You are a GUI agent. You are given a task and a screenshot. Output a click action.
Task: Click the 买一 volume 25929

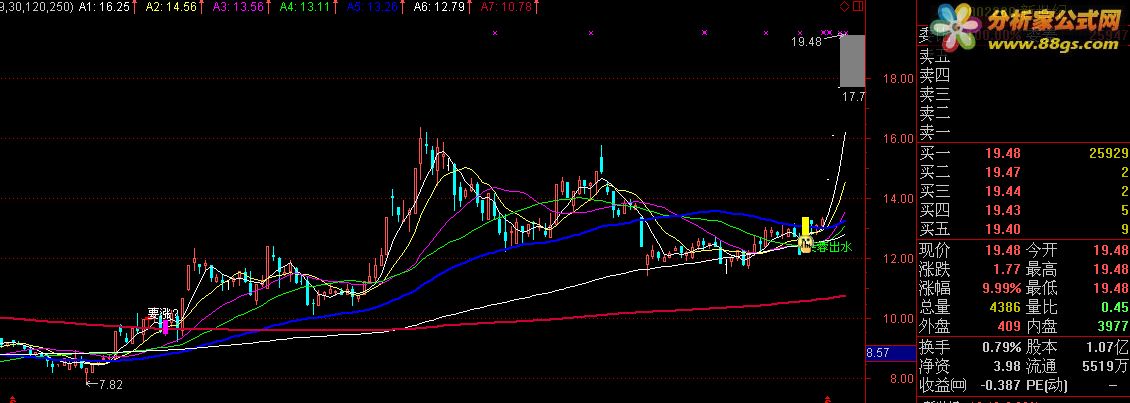(1110, 153)
